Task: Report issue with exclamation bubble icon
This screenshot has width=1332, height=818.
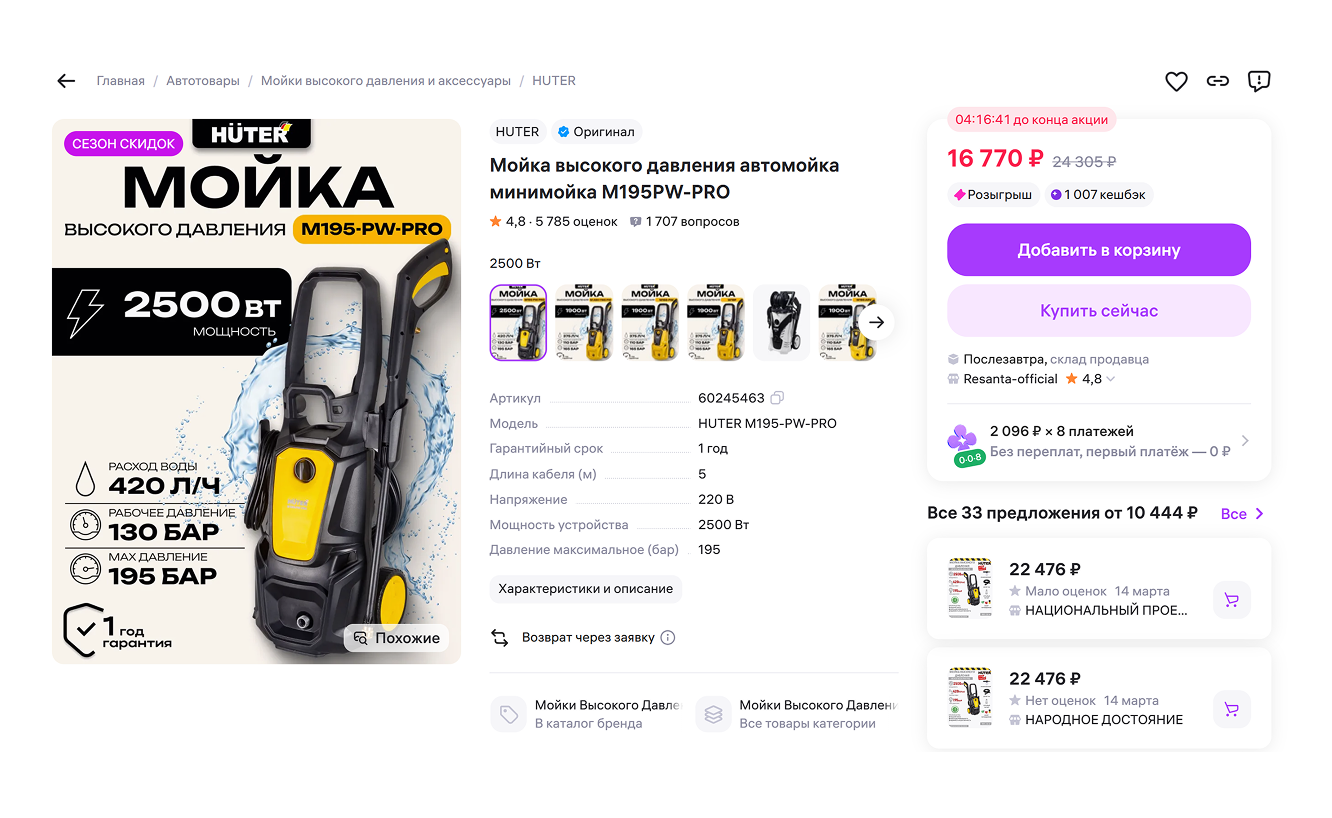Action: pos(1259,81)
